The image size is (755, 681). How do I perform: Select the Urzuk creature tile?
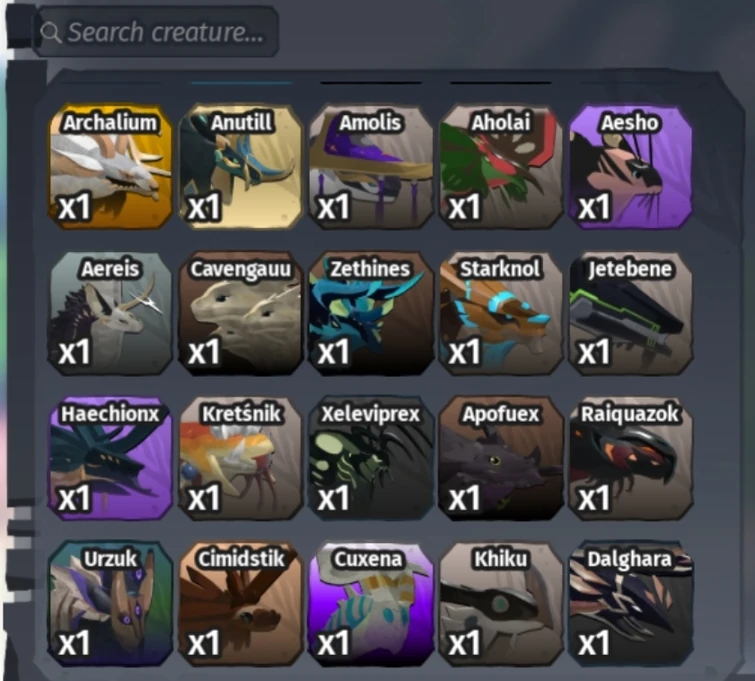(x=111, y=604)
